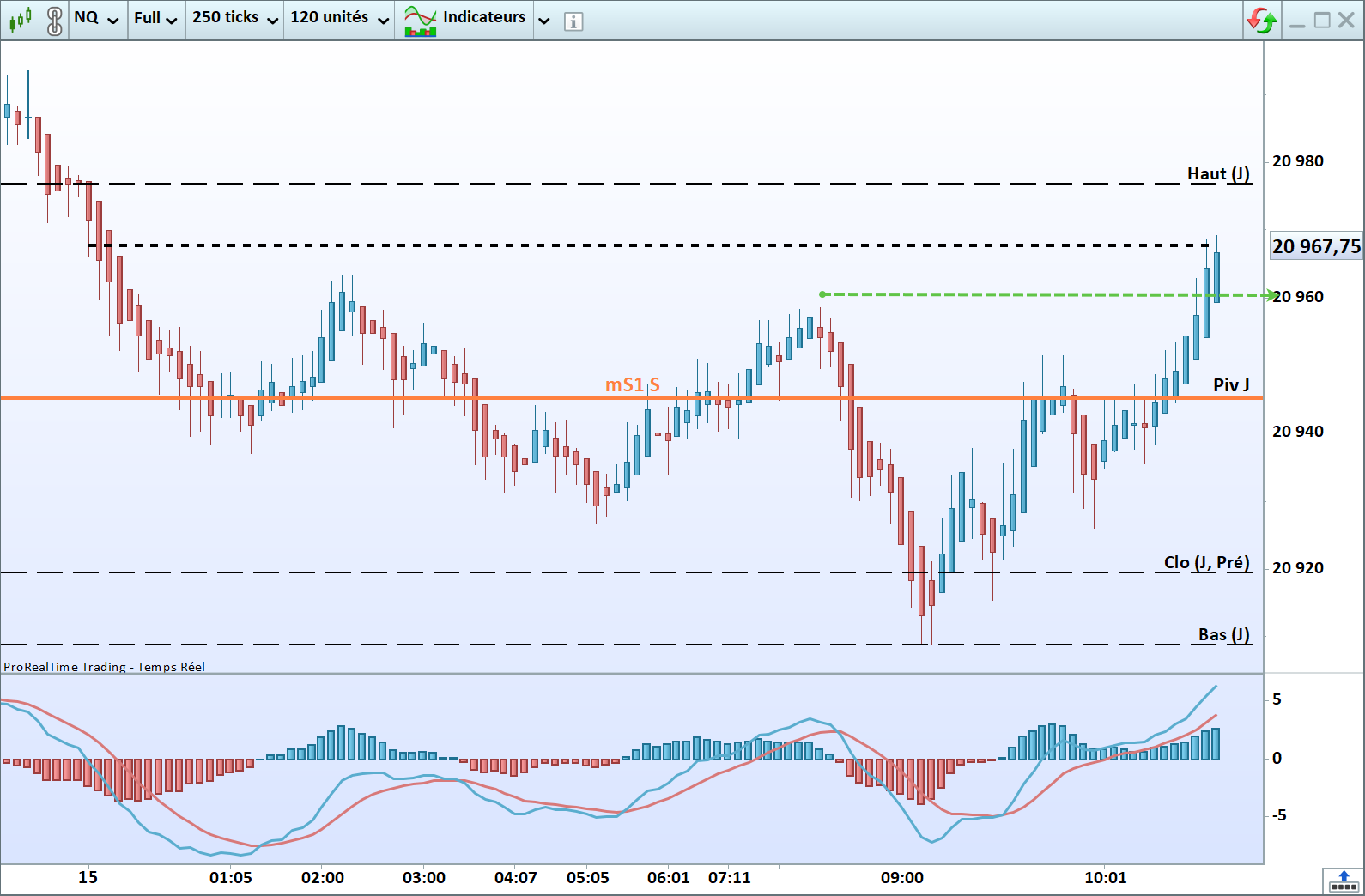Click the indicator scale value 0
The width and height of the screenshot is (1365, 896).
click(x=1277, y=759)
